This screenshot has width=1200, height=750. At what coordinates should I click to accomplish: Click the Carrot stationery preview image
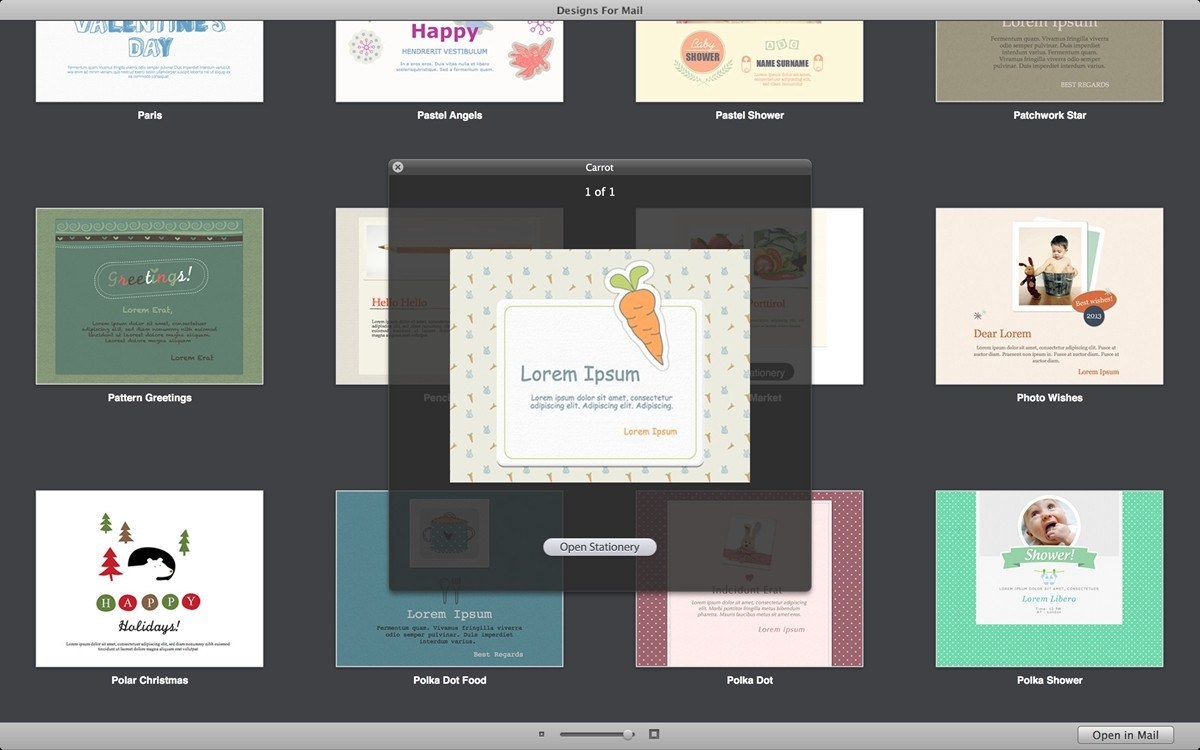(600, 366)
